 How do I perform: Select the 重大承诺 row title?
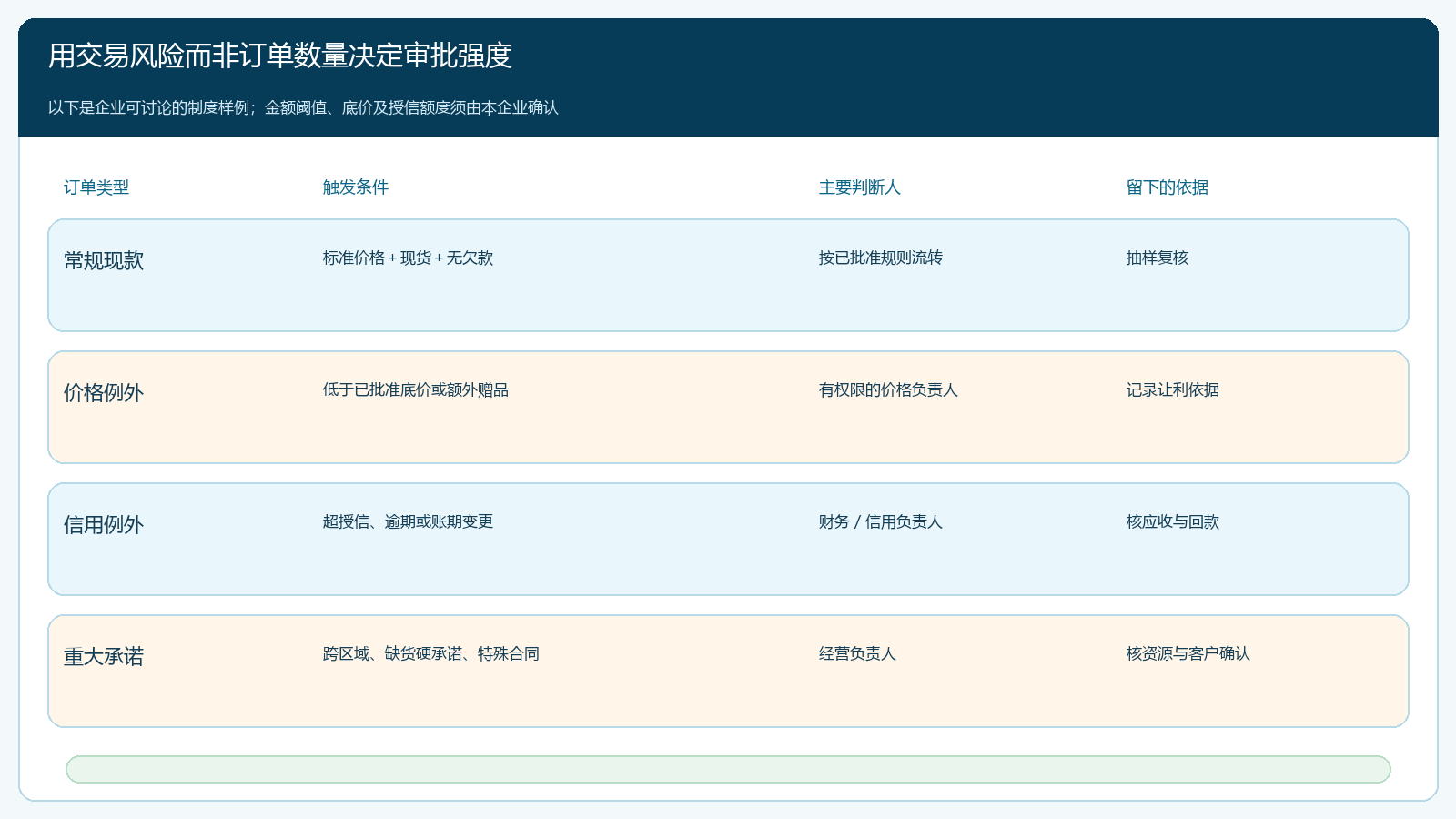pyautogui.click(x=104, y=656)
